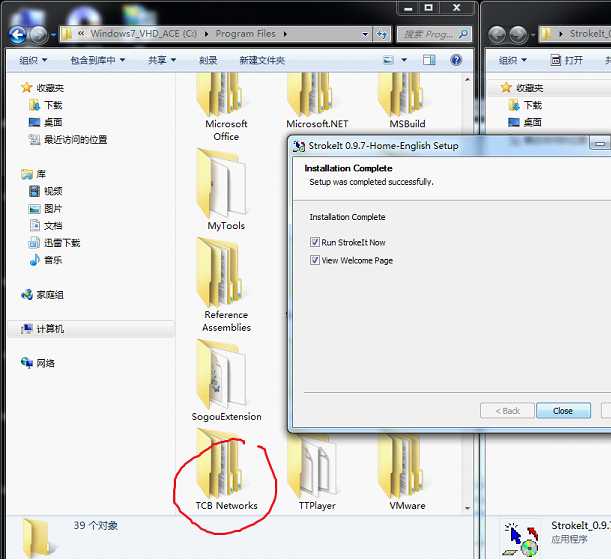Click the StrokeIt Setup title bar icon
The height and width of the screenshot is (560, 611).
[x=299, y=146]
